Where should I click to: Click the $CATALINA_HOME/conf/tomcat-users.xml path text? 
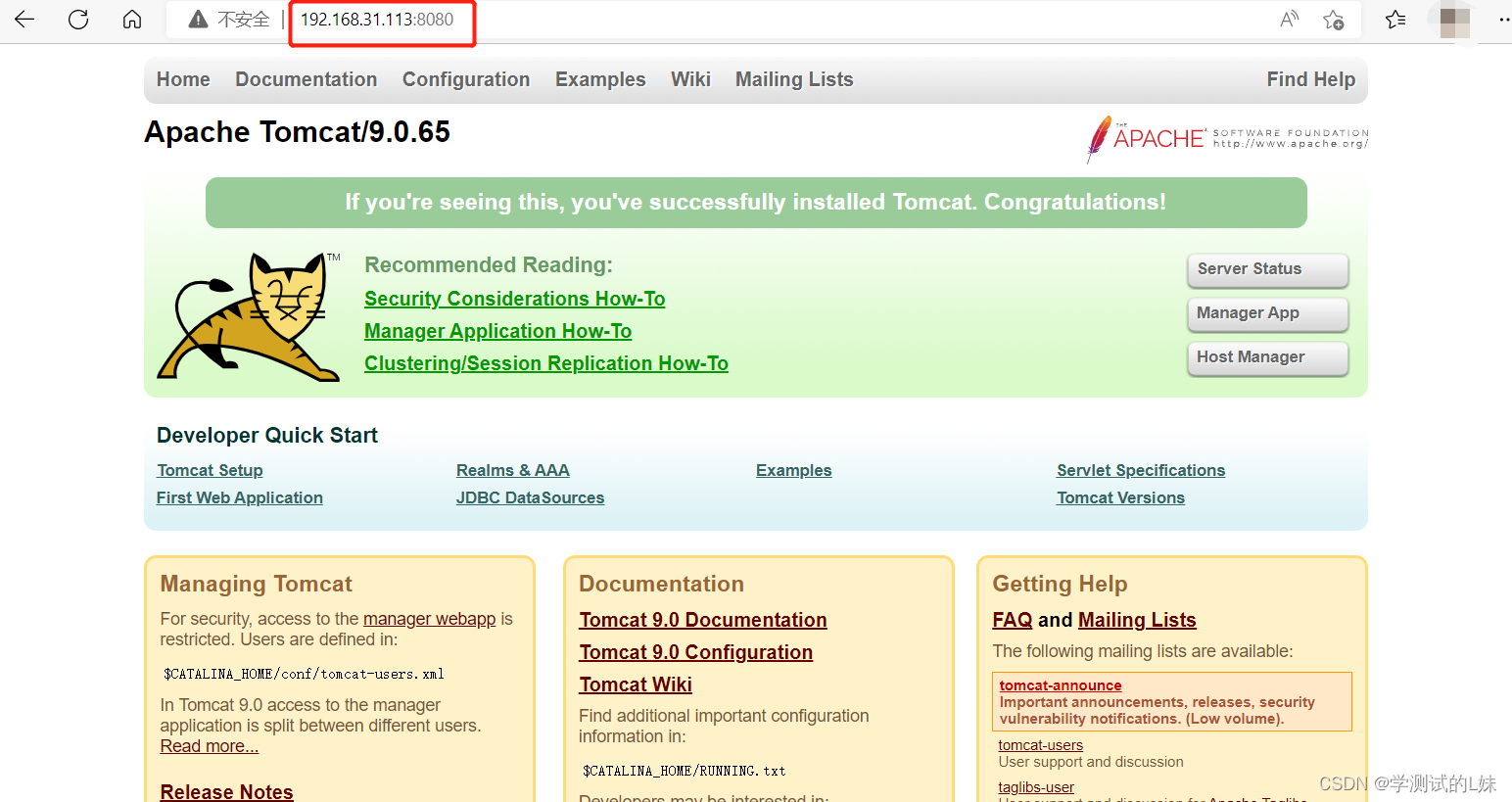click(x=304, y=674)
